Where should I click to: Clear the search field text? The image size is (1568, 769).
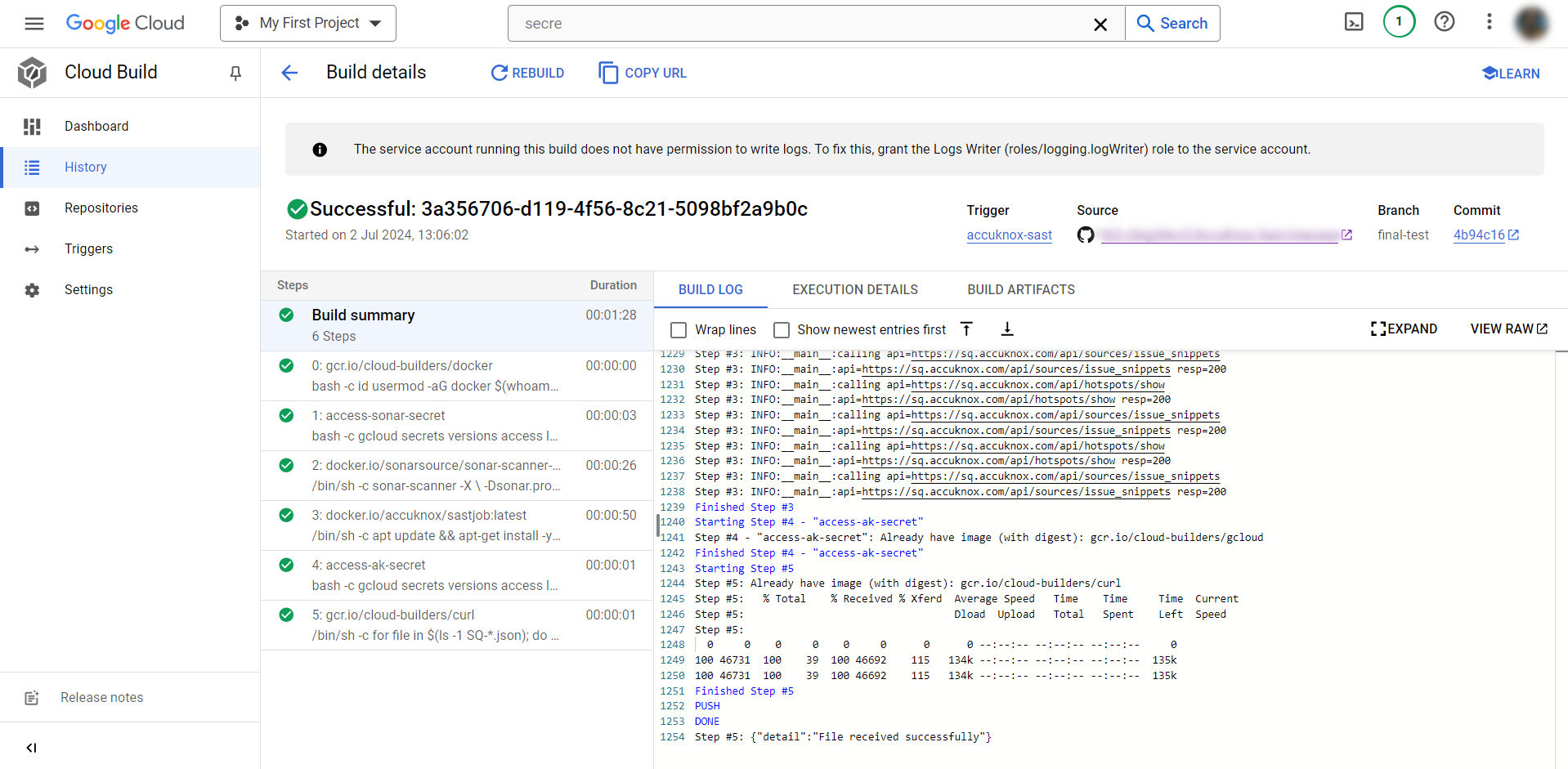(1100, 24)
